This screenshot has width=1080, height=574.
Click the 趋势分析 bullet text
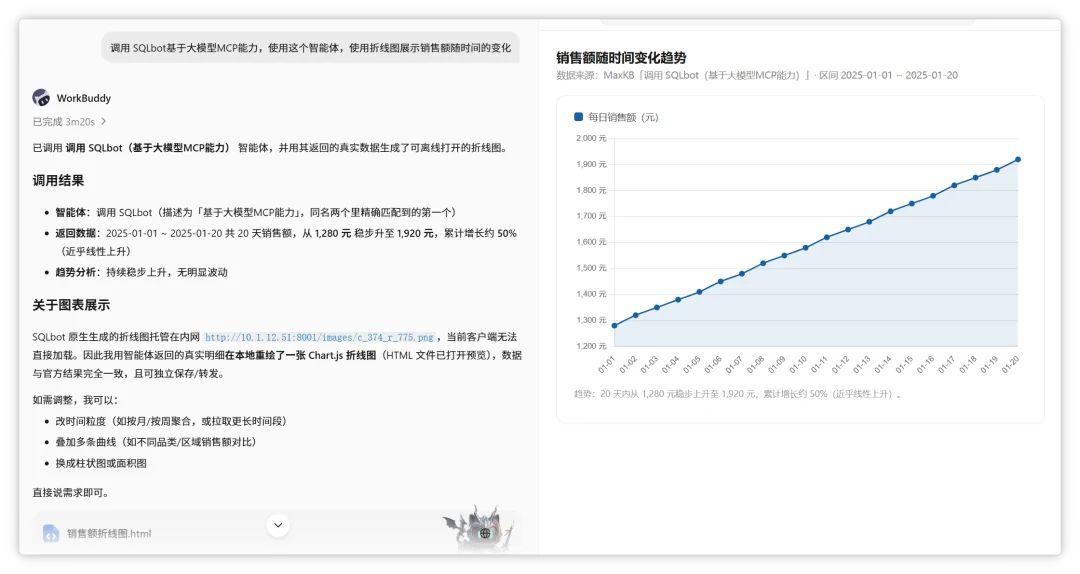(x=141, y=272)
